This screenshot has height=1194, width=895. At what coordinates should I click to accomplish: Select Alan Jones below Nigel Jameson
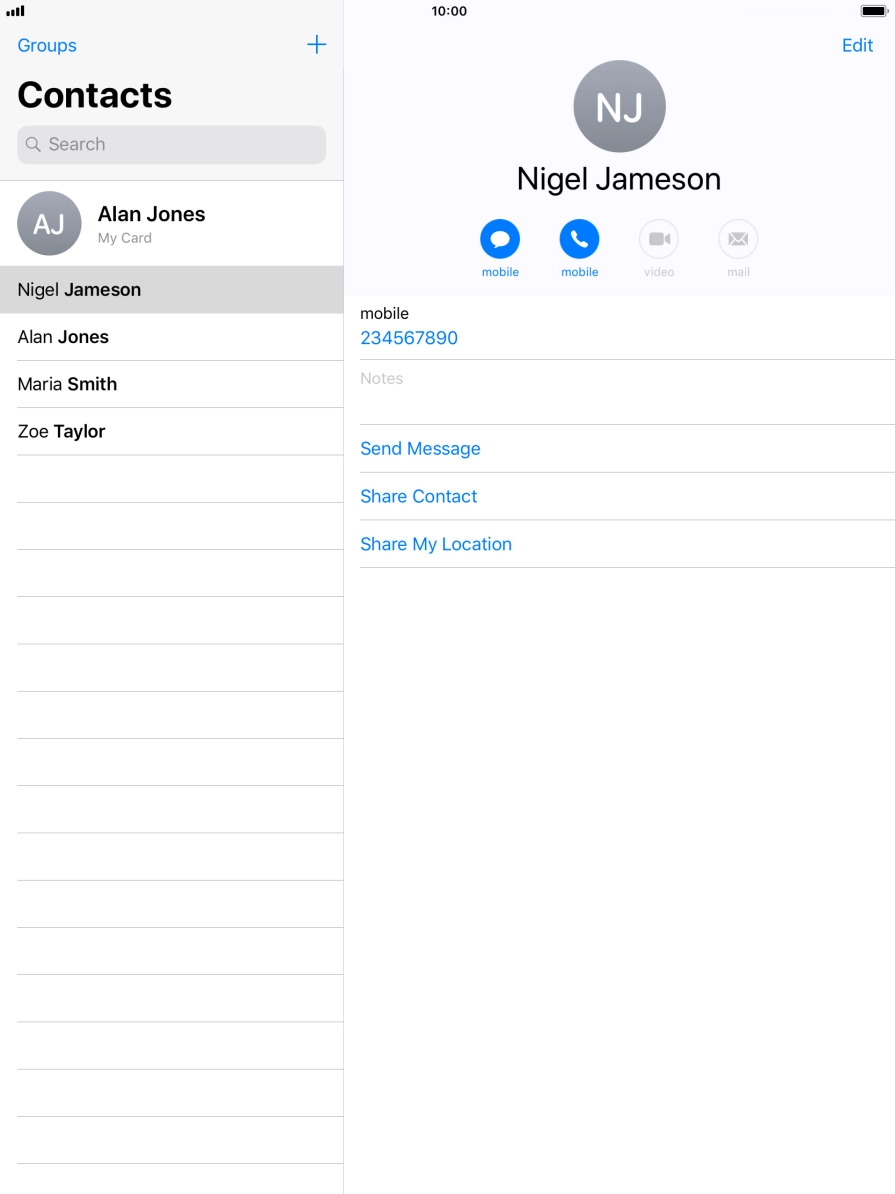(x=171, y=337)
